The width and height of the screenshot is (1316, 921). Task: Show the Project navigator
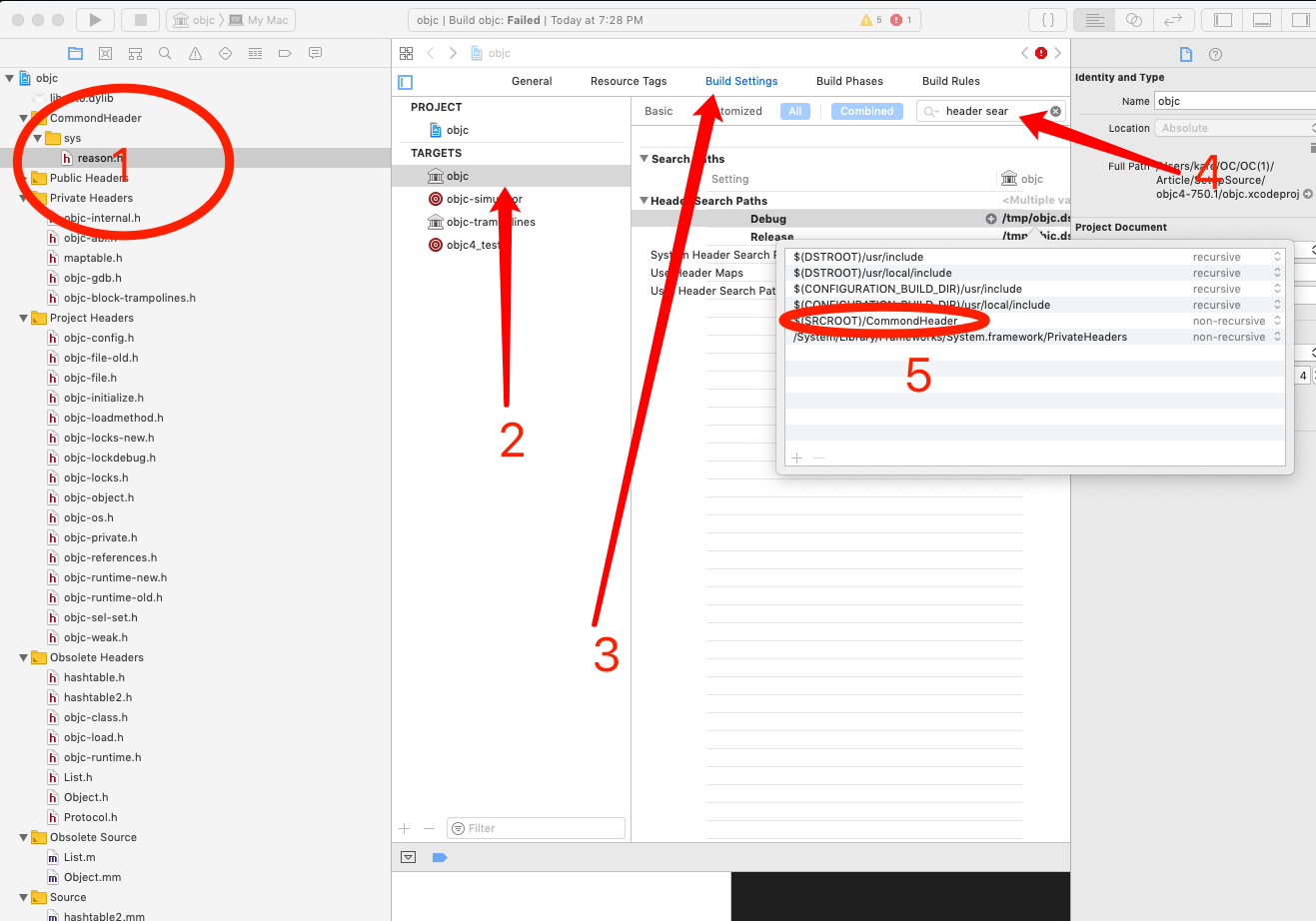75,53
